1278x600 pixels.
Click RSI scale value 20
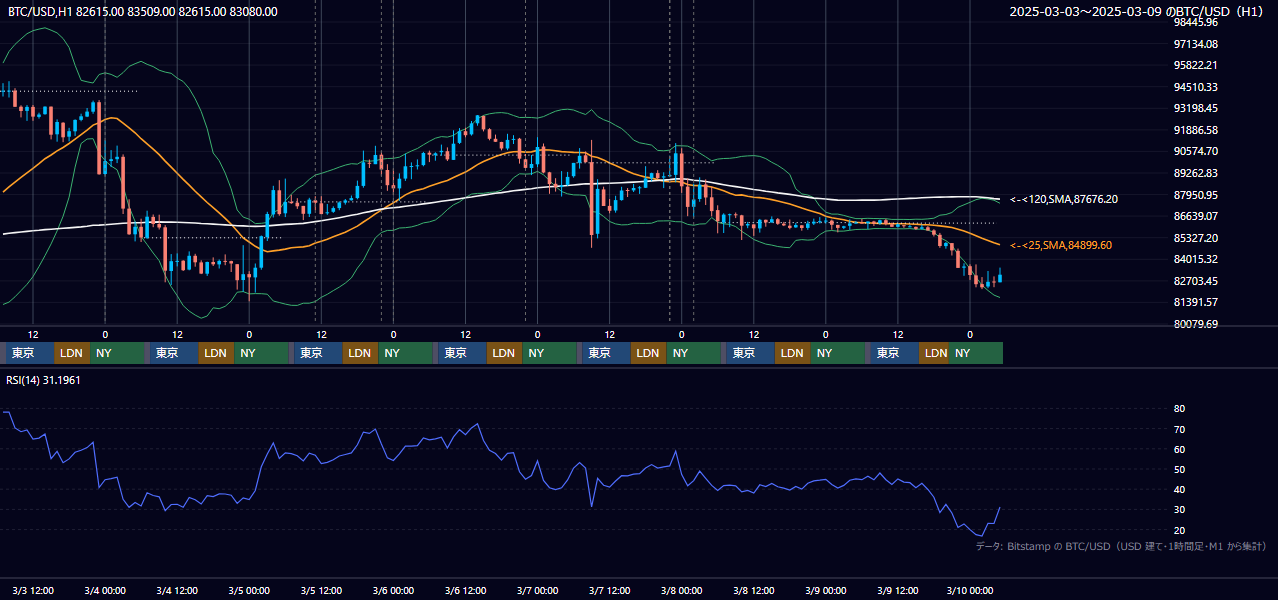click(1179, 530)
